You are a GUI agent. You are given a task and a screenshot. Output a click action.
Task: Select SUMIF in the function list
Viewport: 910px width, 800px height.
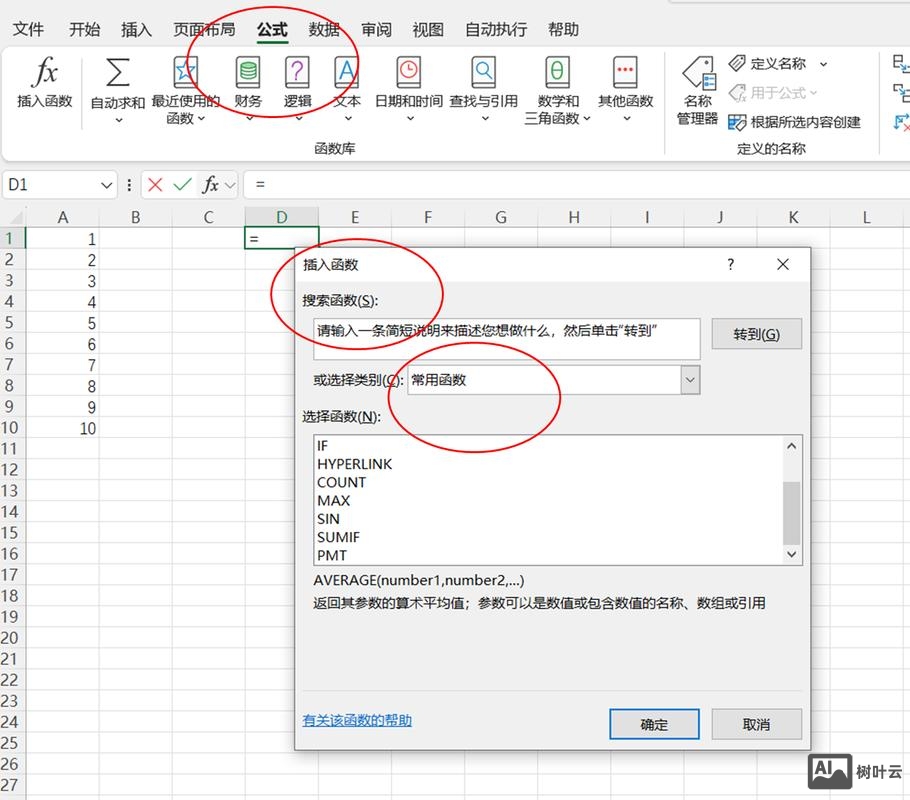(338, 537)
